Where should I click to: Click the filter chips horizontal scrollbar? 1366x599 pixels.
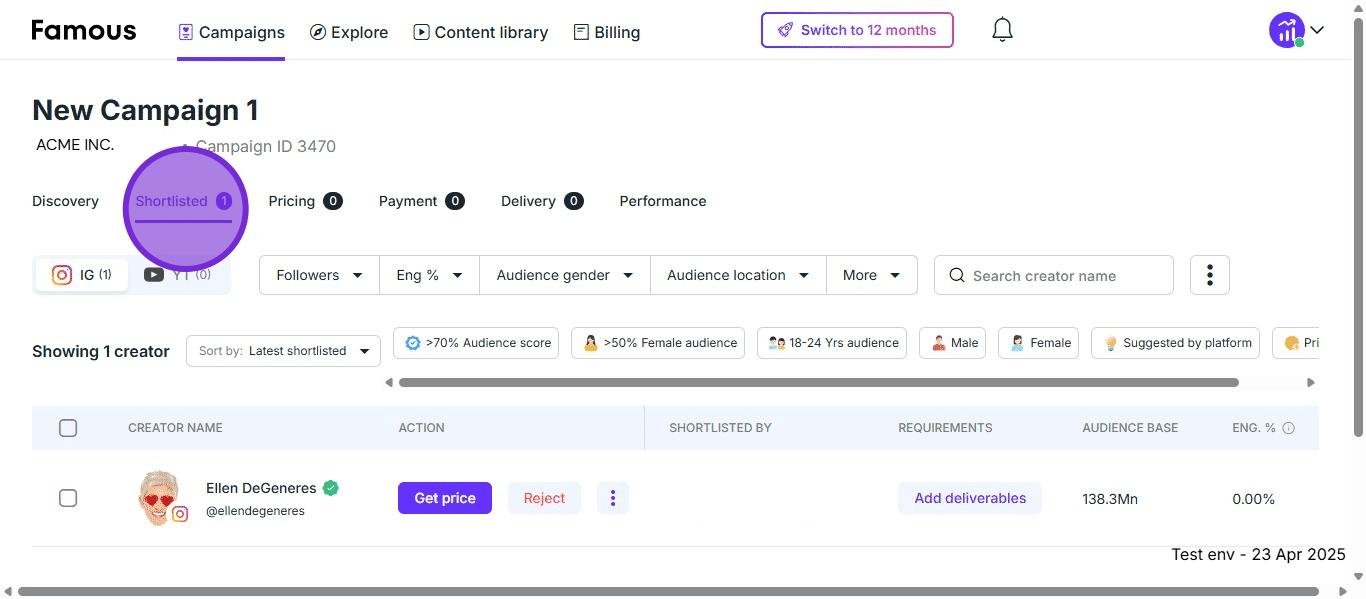pos(818,382)
